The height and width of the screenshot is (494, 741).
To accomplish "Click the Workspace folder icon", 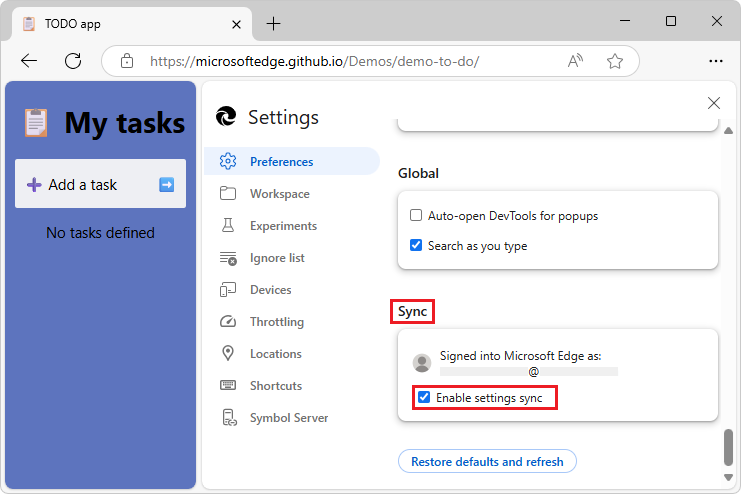I will 228,193.
